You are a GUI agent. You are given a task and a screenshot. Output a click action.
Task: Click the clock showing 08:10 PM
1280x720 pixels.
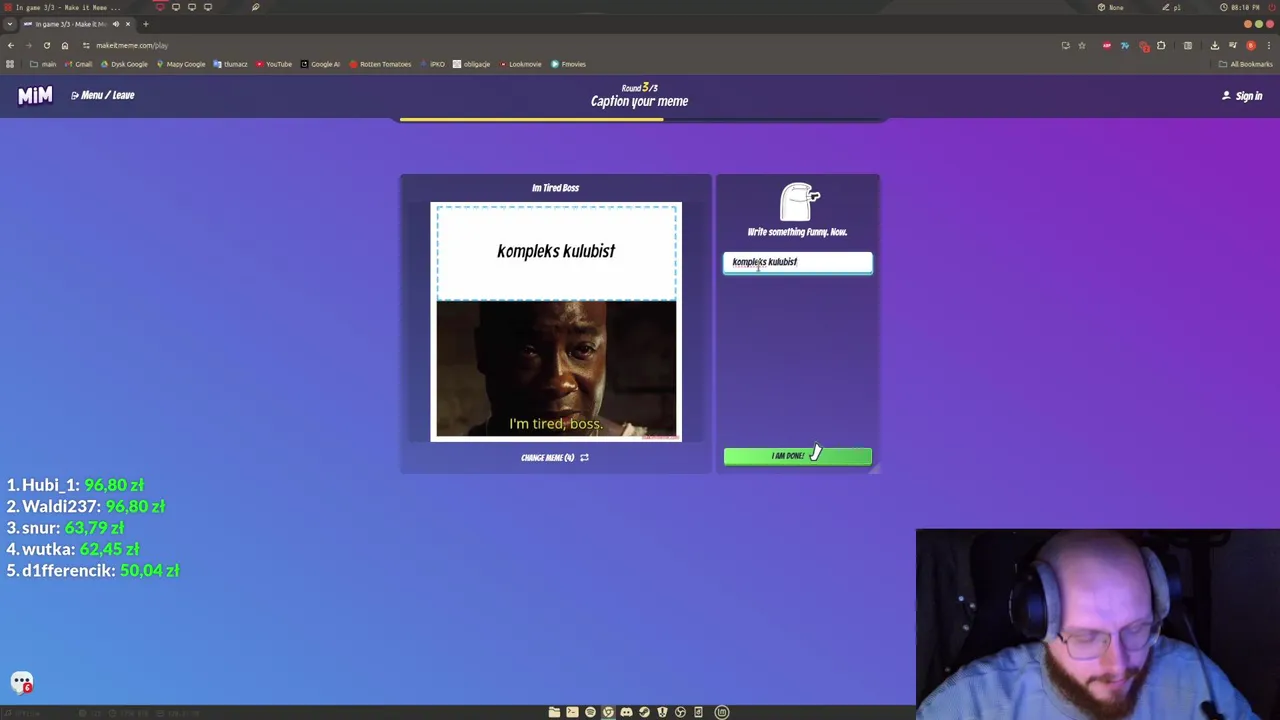click(1238, 7)
